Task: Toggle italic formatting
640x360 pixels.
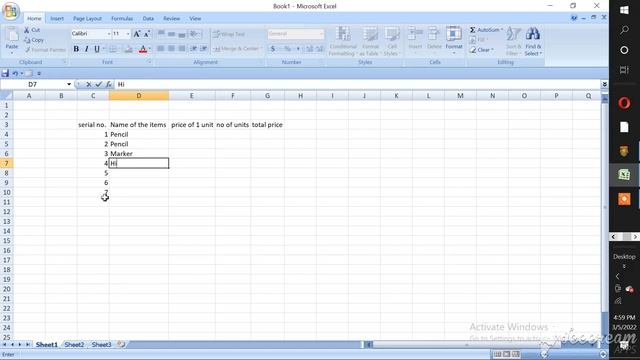Action: click(x=86, y=49)
